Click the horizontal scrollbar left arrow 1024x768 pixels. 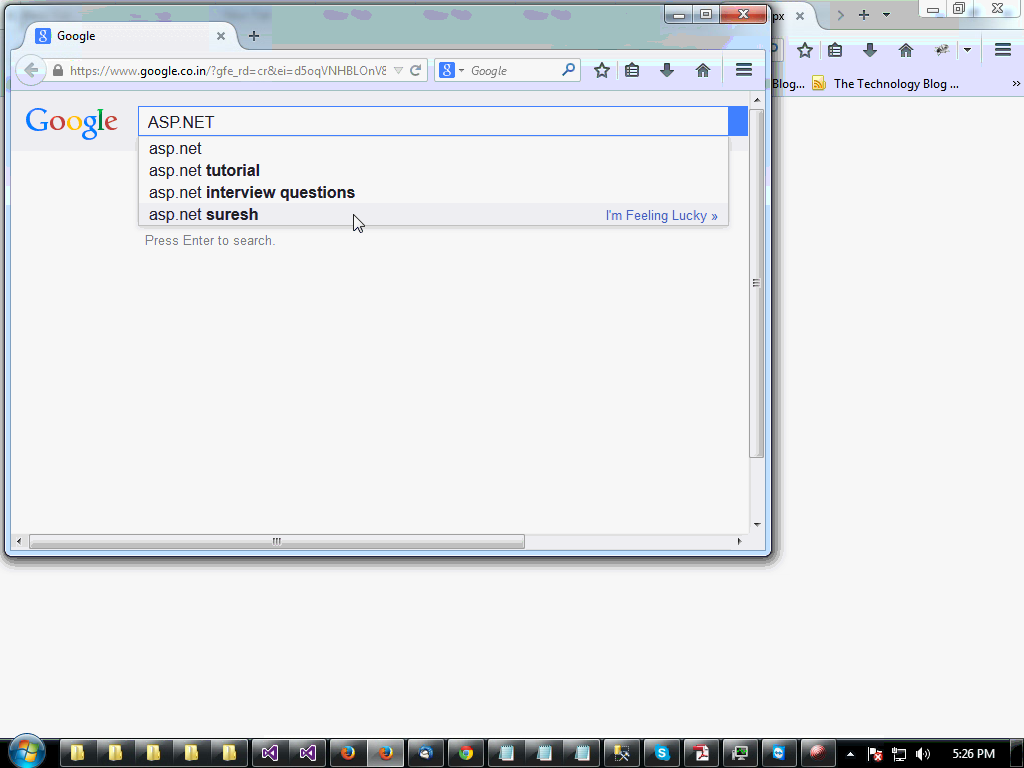18,541
